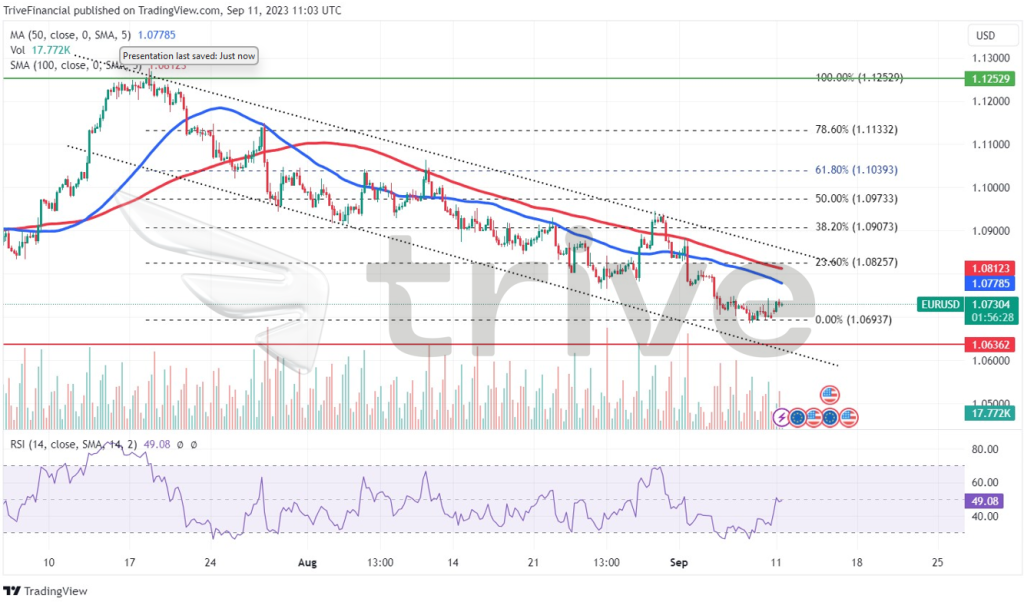
Task: Open the rightmost US flag event in the lower row
Action: (x=848, y=417)
